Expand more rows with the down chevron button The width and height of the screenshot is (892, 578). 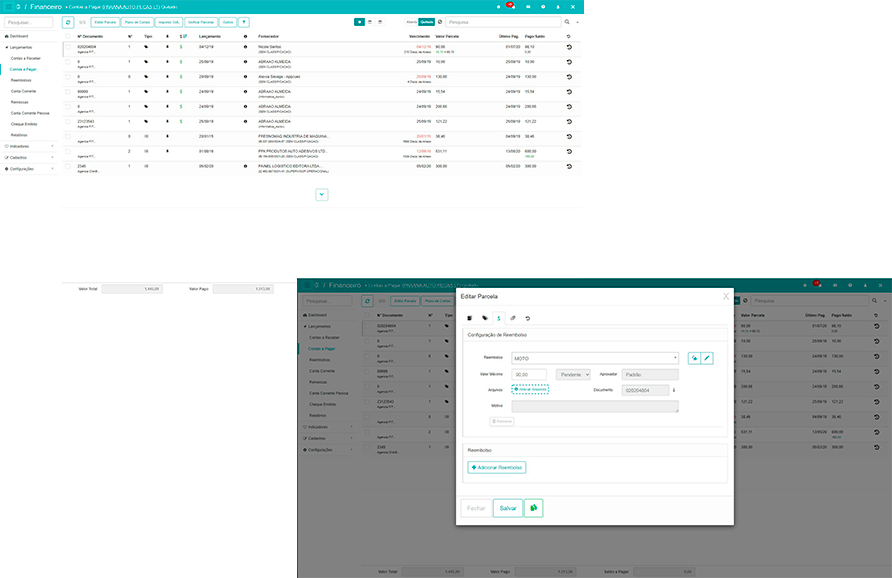(321, 194)
